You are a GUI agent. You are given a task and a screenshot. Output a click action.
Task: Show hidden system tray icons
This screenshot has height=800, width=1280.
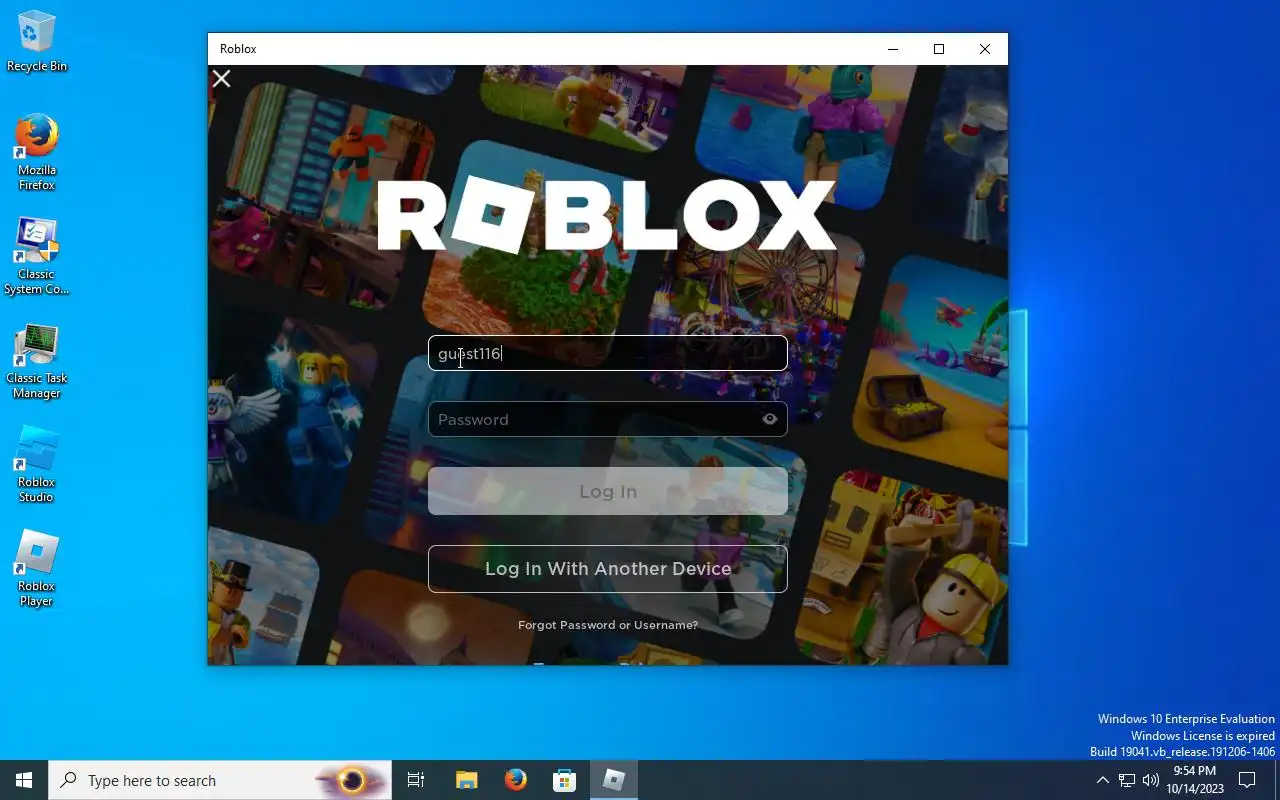1103,780
